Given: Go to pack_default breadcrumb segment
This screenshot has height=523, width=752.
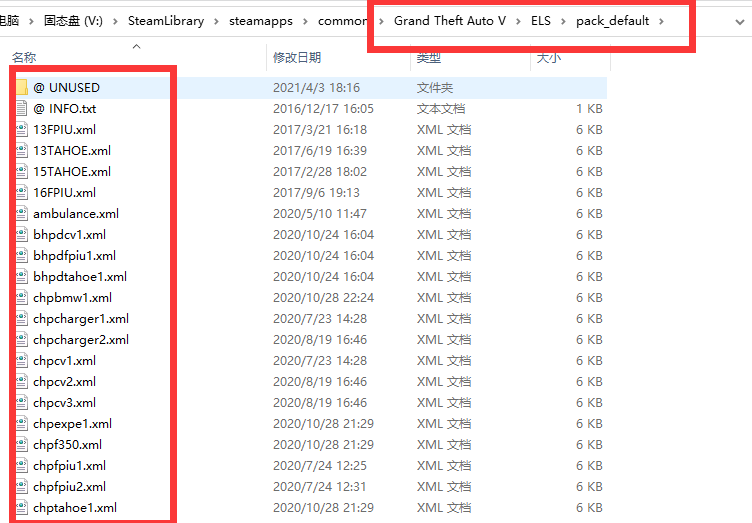Looking at the screenshot, I should 612,21.
